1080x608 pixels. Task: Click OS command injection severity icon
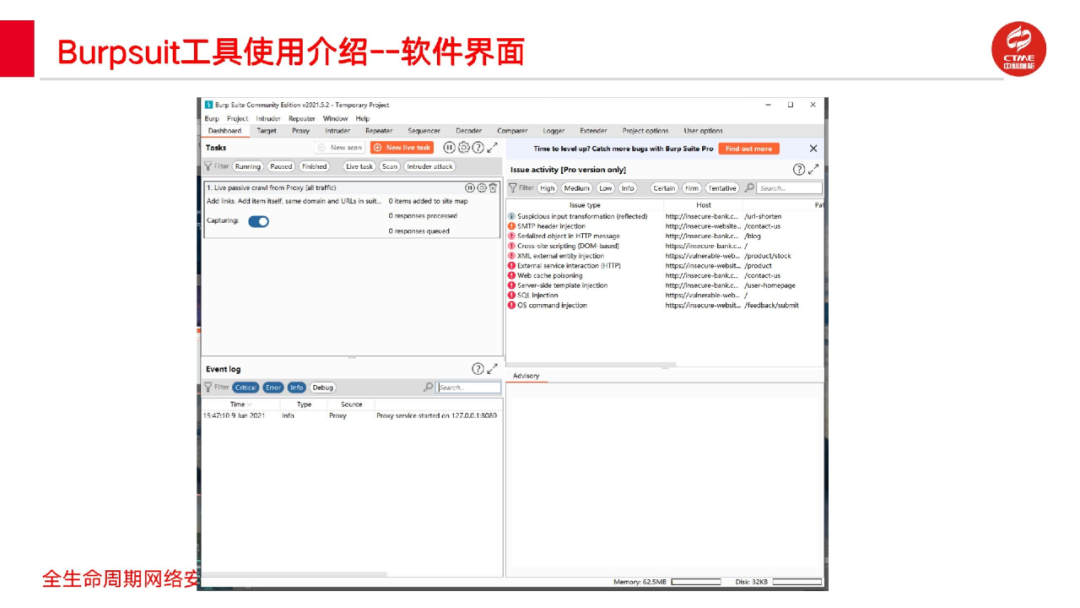(512, 305)
